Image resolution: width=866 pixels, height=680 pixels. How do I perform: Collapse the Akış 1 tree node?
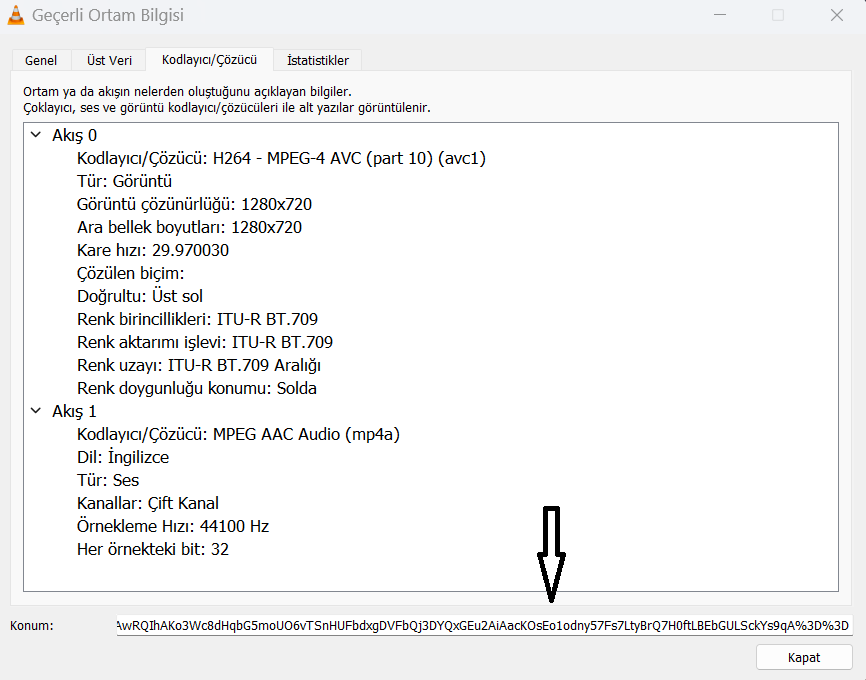coord(36,411)
